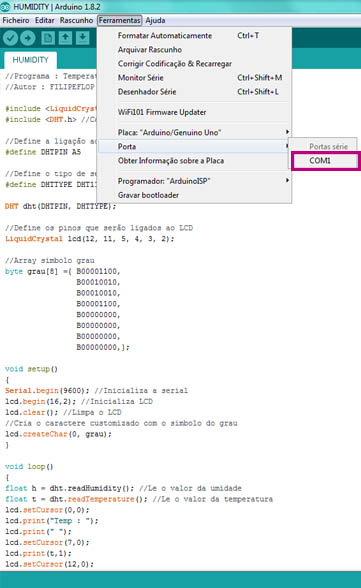Click the Upload (right arrow) toolbar button
361x588 pixels.
point(28,38)
